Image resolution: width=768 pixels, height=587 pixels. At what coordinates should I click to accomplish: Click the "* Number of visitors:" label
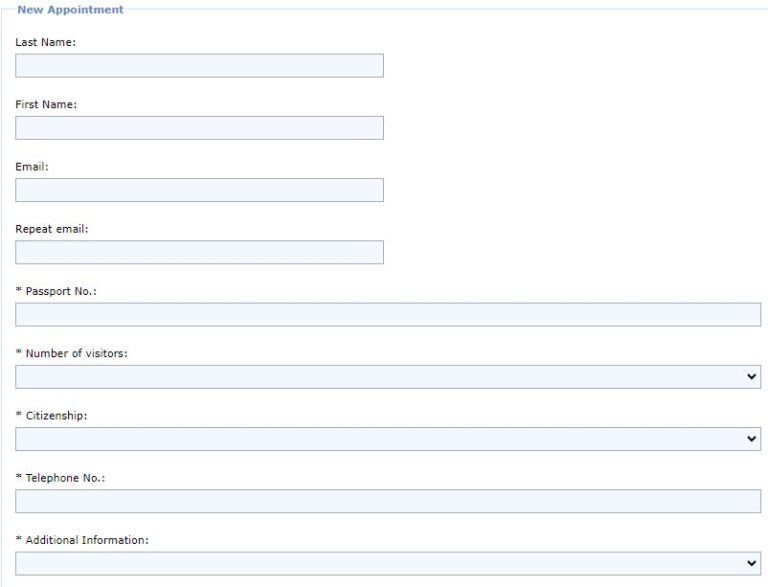71,353
